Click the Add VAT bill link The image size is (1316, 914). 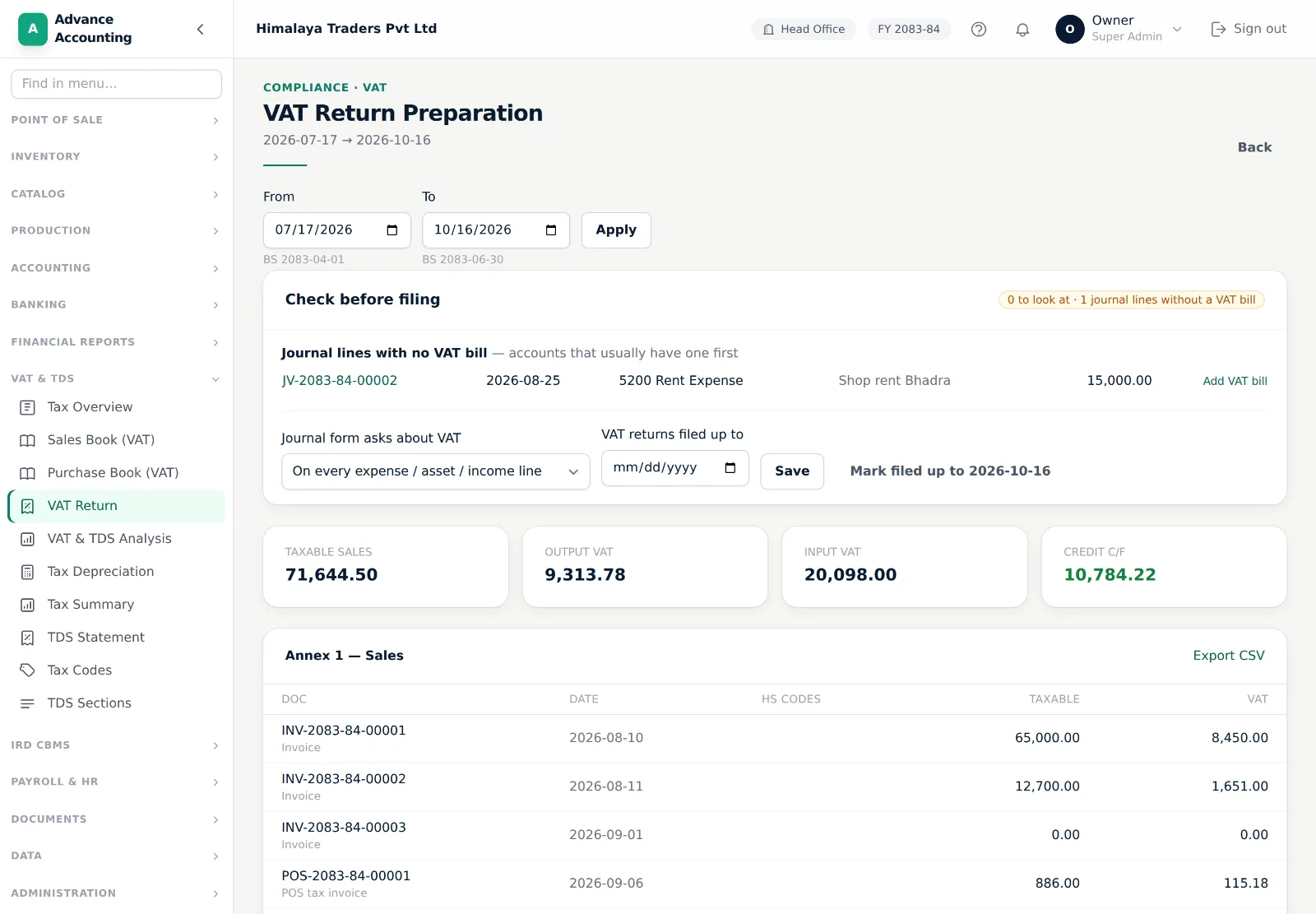tap(1235, 381)
